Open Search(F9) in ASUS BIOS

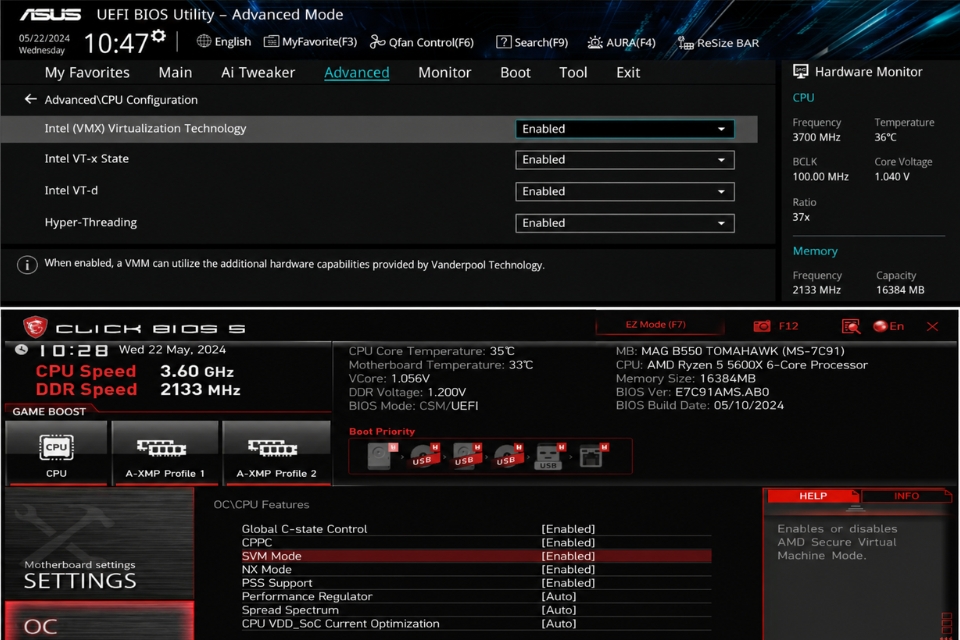click(x=532, y=42)
